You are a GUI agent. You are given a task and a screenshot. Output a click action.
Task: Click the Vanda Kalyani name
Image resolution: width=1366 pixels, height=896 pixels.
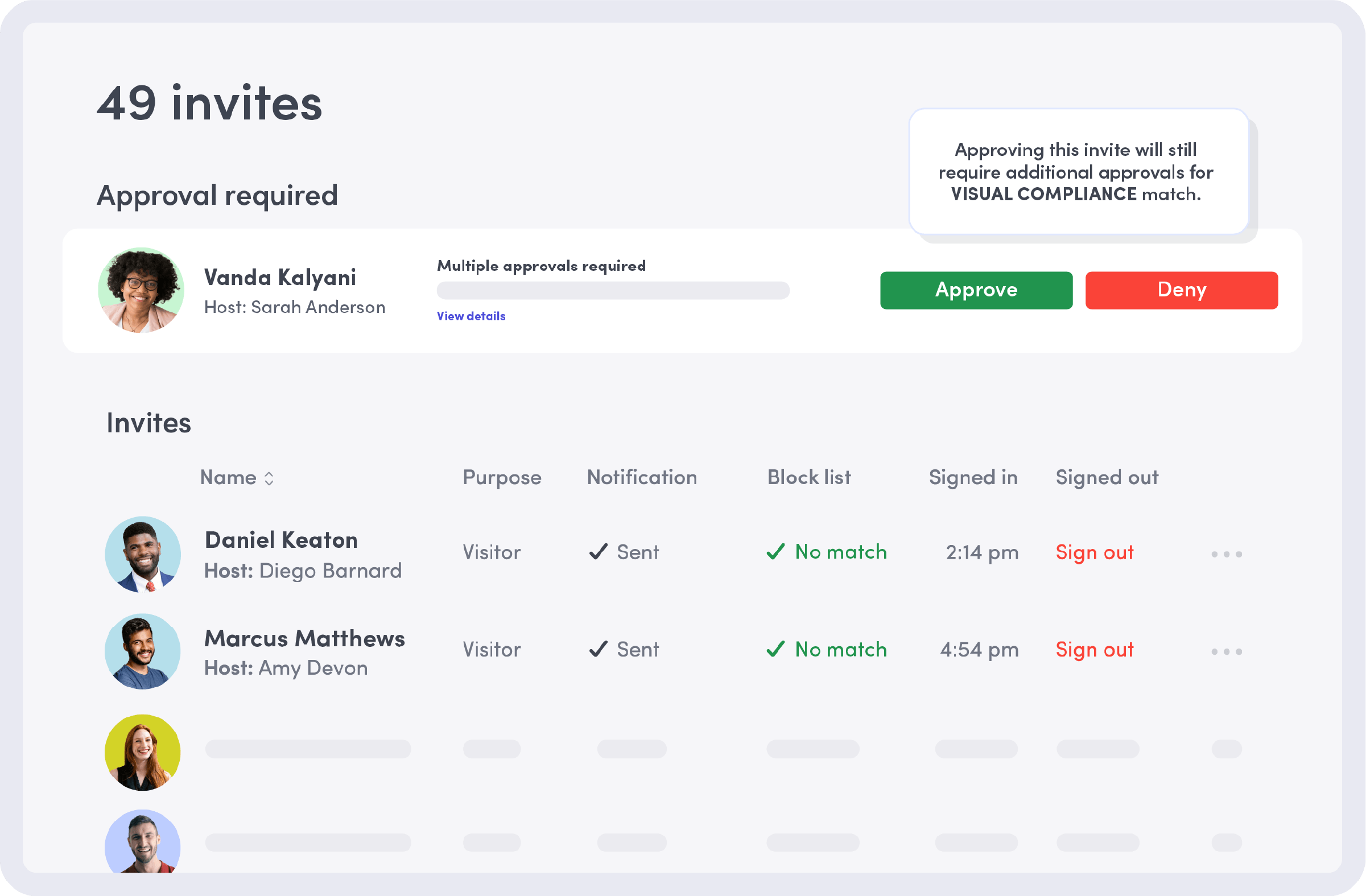click(x=280, y=278)
